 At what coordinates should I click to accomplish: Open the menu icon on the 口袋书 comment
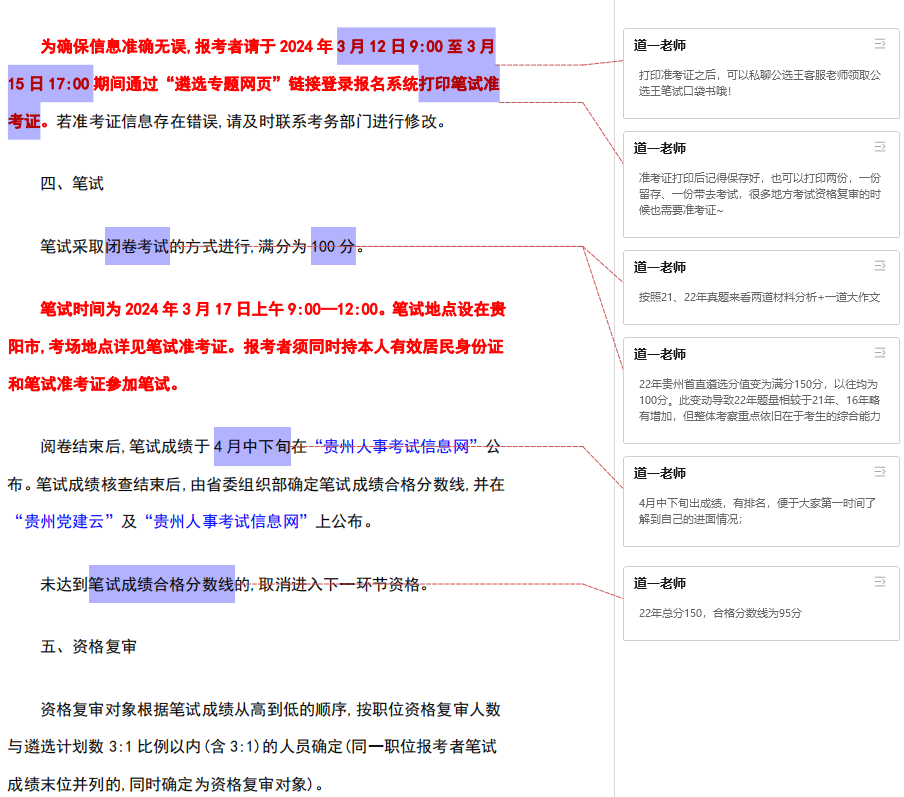[879, 44]
